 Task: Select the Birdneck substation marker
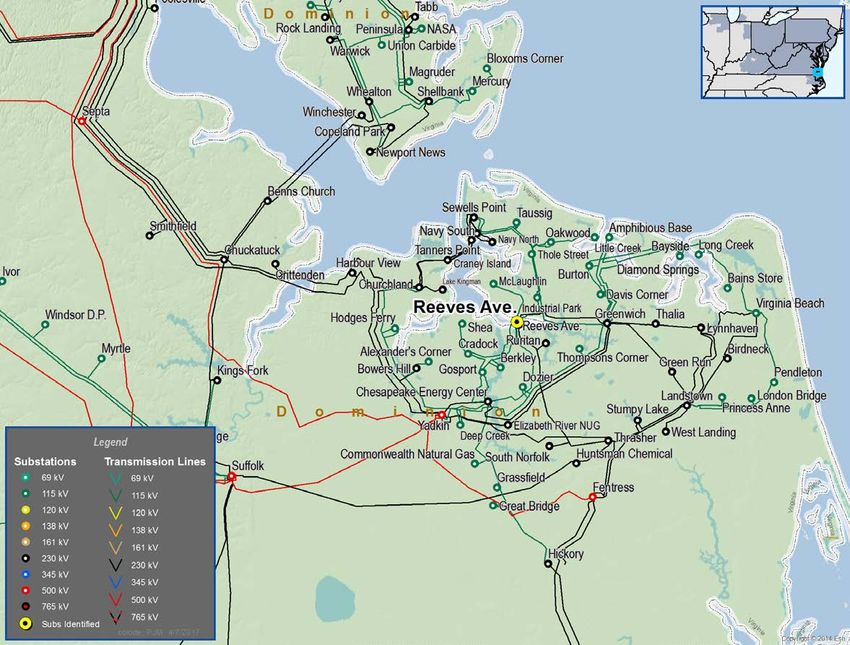point(727,358)
